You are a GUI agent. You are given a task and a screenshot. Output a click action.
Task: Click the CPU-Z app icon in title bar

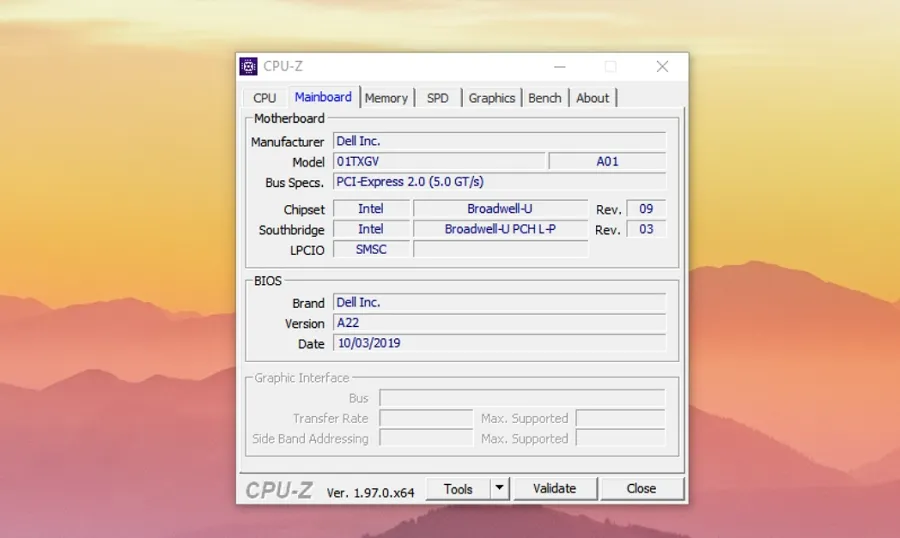tap(249, 67)
